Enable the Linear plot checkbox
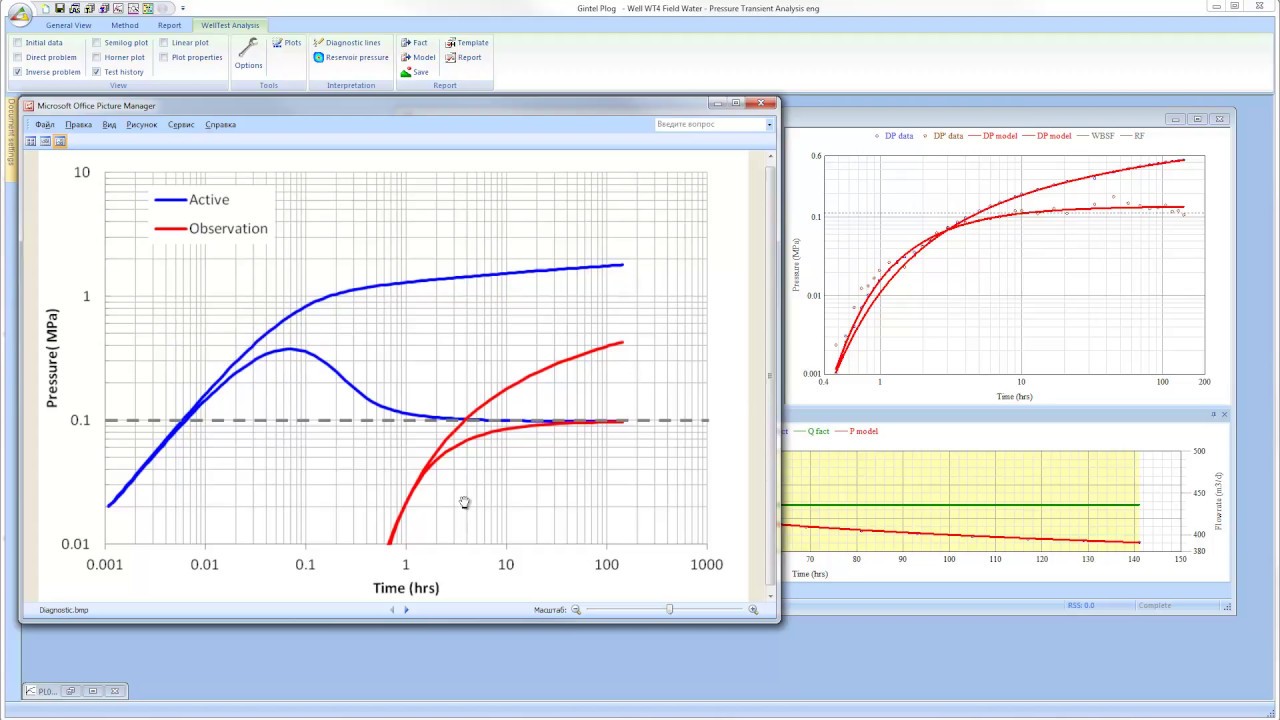 pos(164,43)
